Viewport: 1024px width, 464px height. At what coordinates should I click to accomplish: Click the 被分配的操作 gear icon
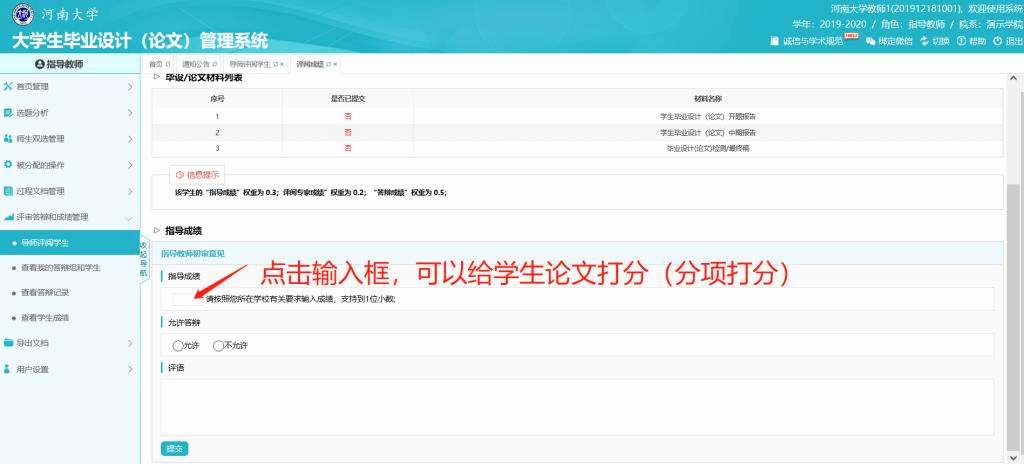(x=8, y=165)
